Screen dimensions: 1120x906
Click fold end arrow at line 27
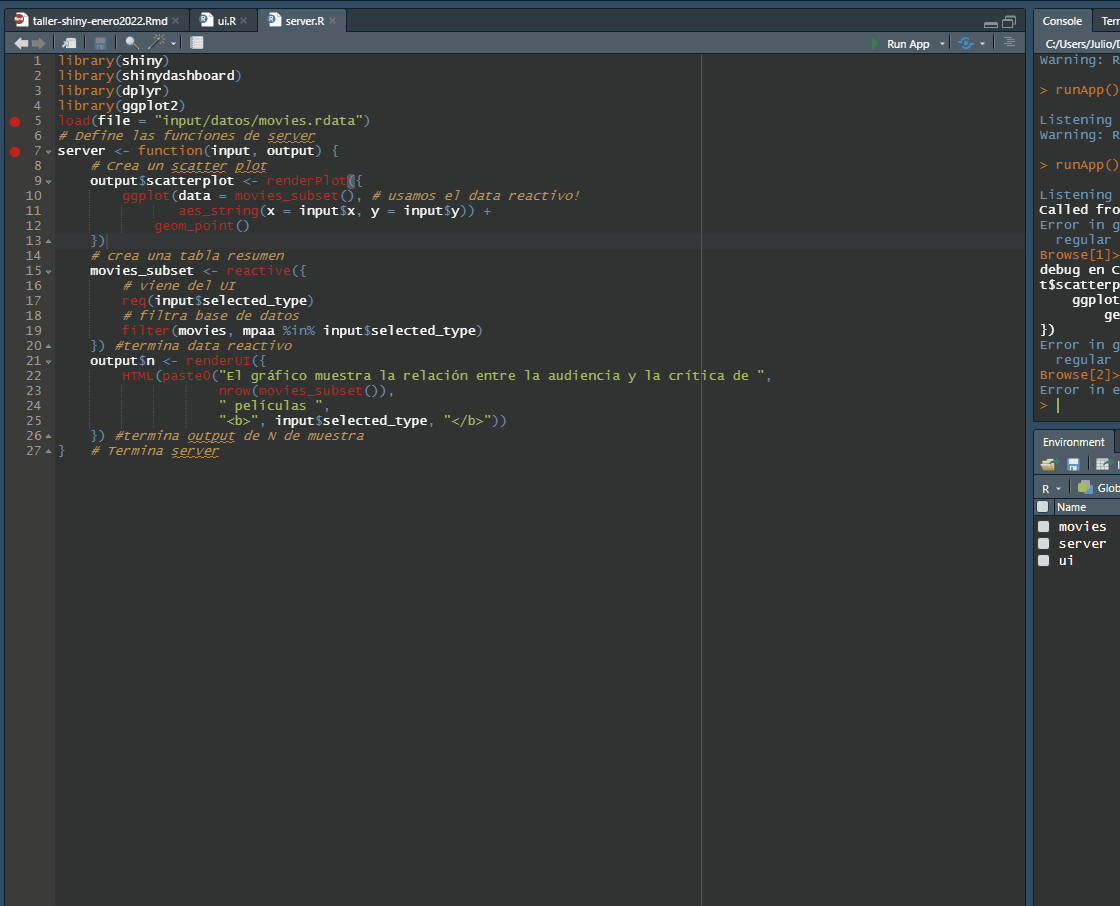tap(49, 451)
